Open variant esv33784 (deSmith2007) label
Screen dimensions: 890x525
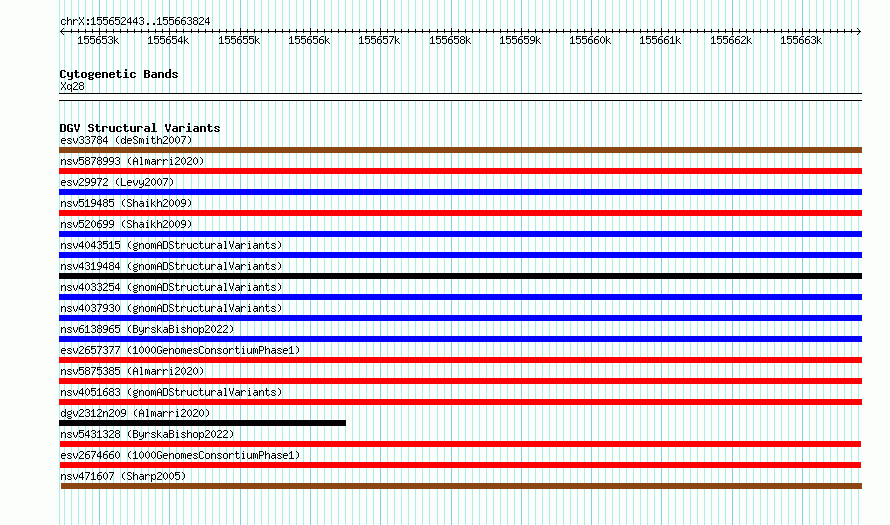pos(126,140)
